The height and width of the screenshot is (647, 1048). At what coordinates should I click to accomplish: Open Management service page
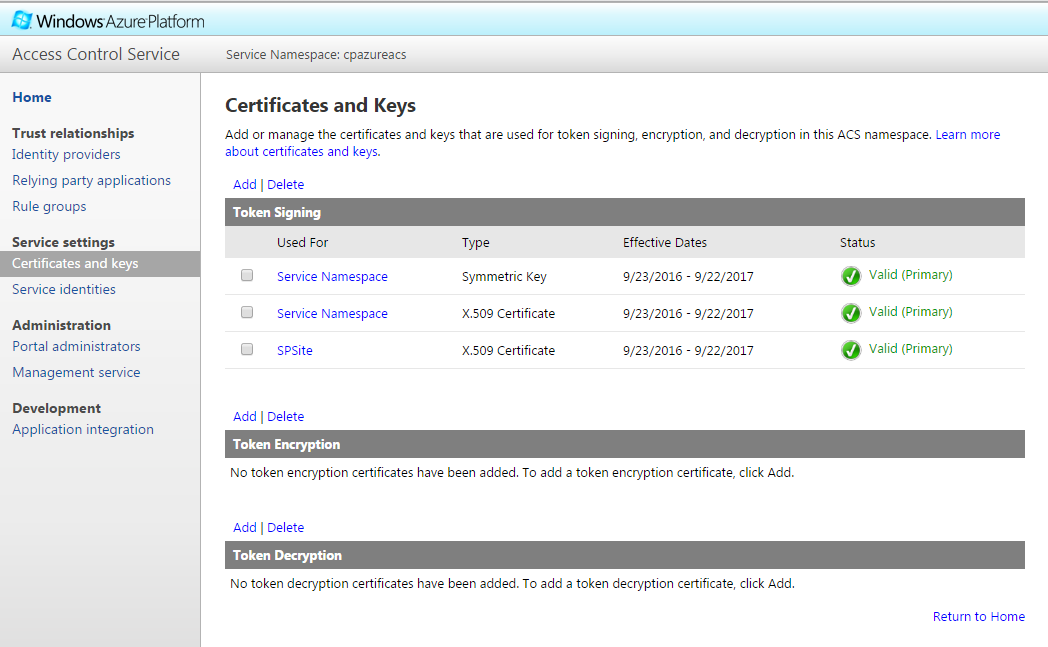(76, 372)
